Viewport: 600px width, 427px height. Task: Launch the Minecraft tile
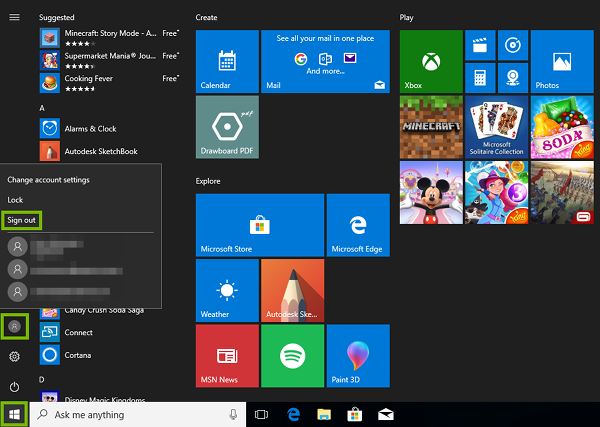[x=431, y=127]
